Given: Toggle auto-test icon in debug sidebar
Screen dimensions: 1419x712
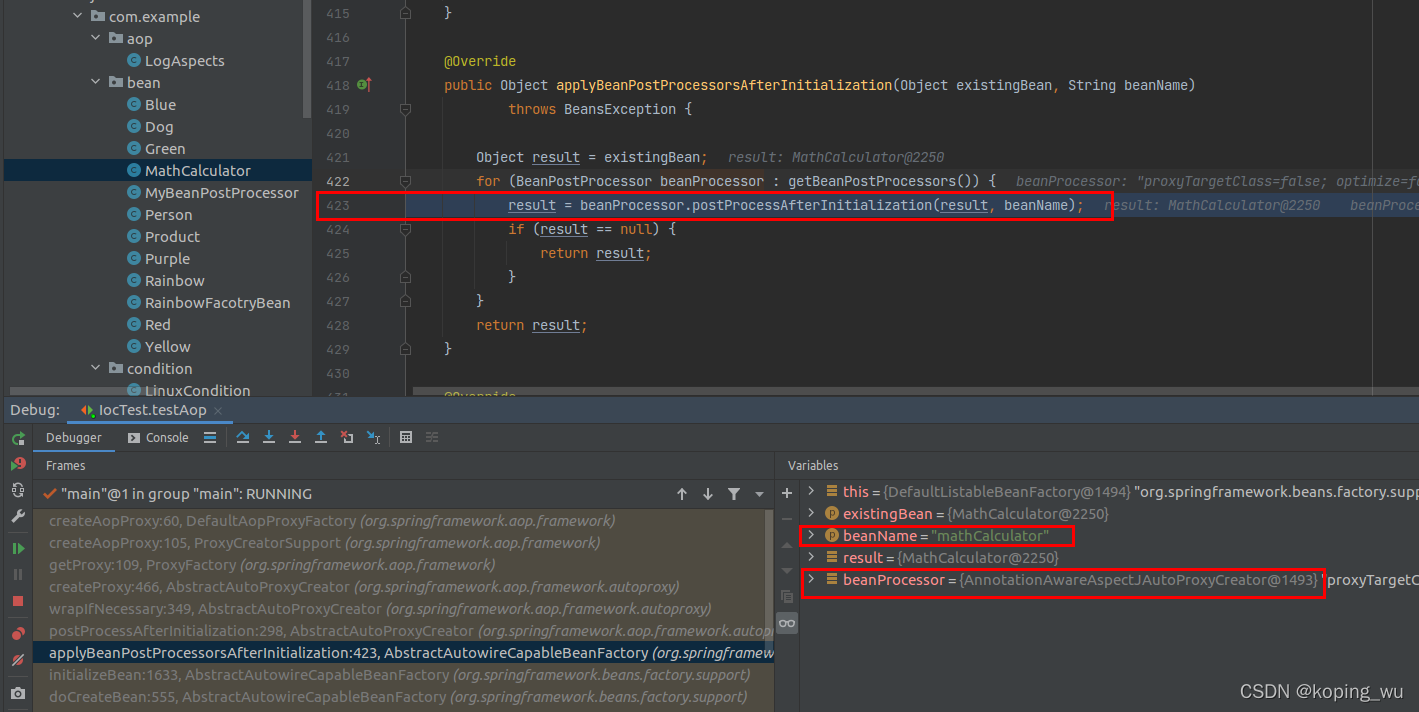Looking at the screenshot, I should click(x=18, y=490).
